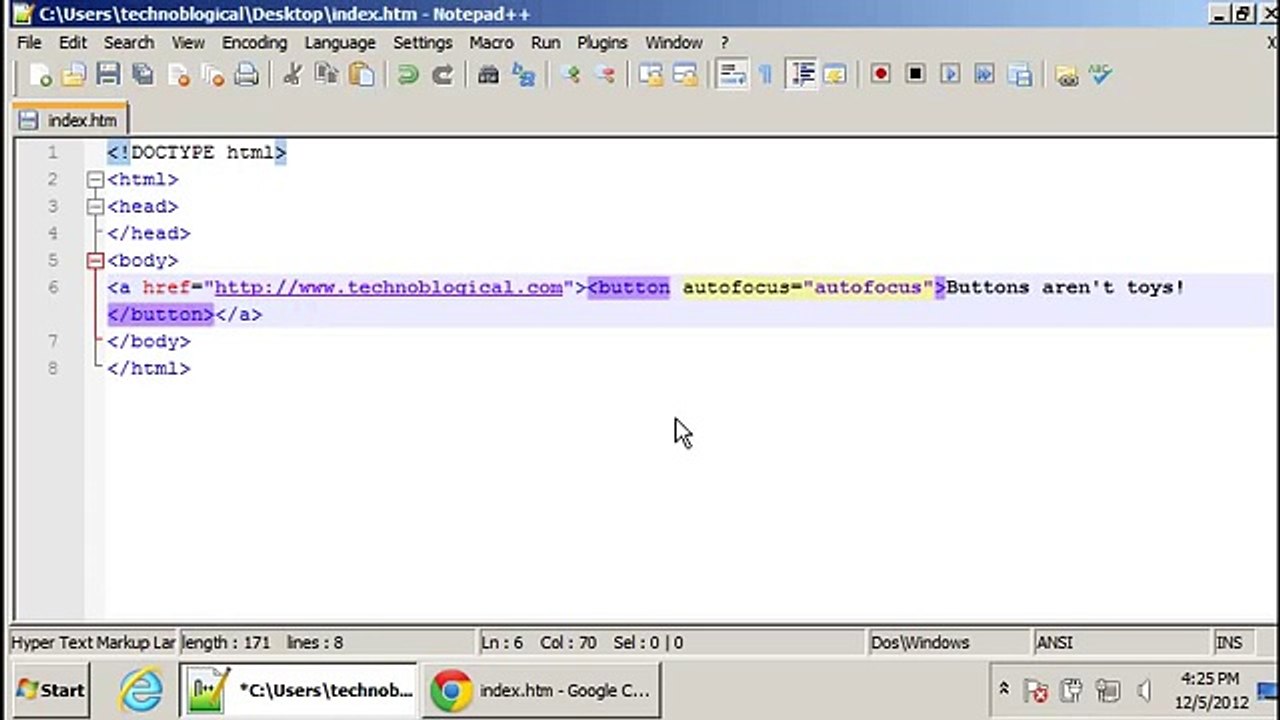The width and height of the screenshot is (1280, 720).
Task: Copy the selection using the toolbar Copy icon
Action: tap(326, 75)
